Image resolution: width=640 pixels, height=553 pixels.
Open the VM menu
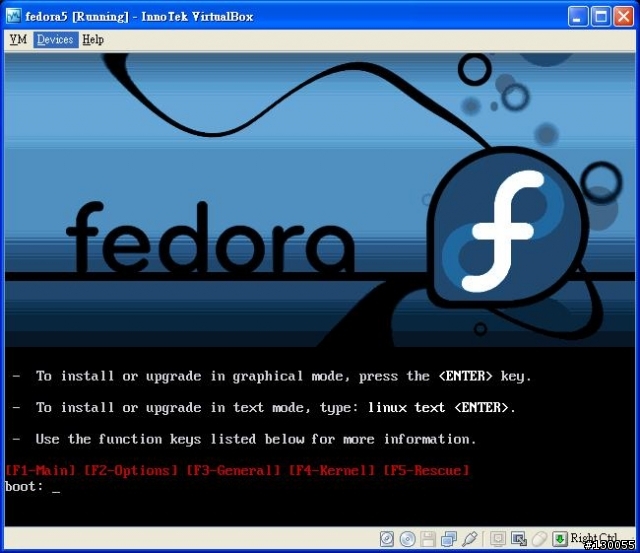click(x=18, y=40)
